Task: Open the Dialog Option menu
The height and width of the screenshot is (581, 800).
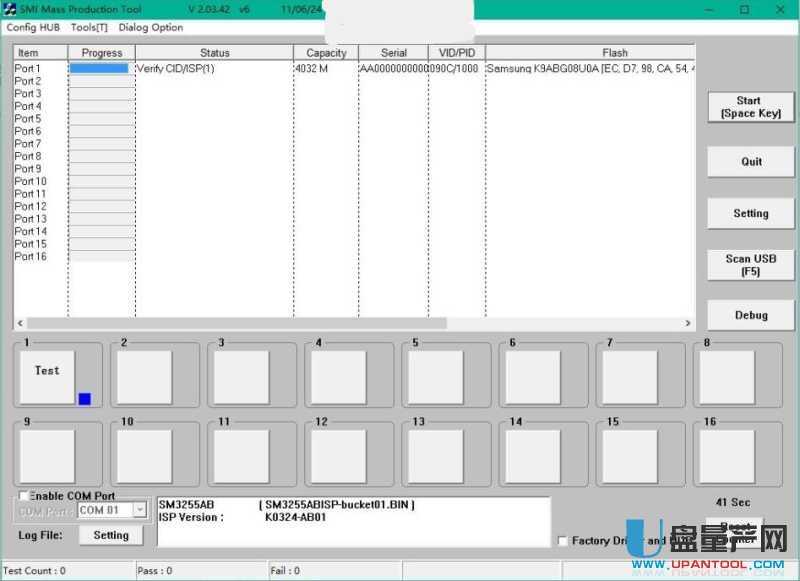Action: click(150, 27)
